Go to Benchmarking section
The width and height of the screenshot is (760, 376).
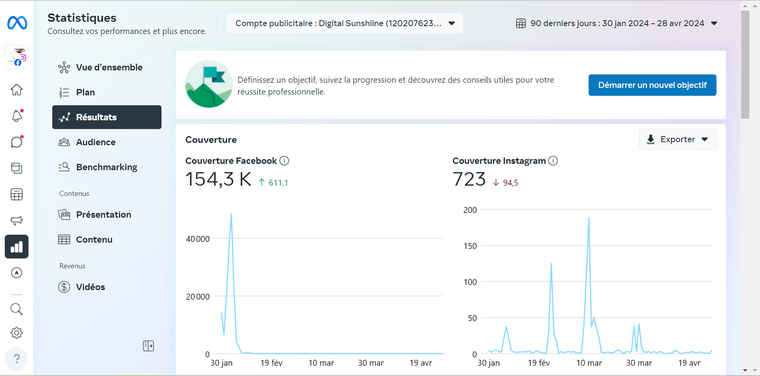tap(107, 167)
